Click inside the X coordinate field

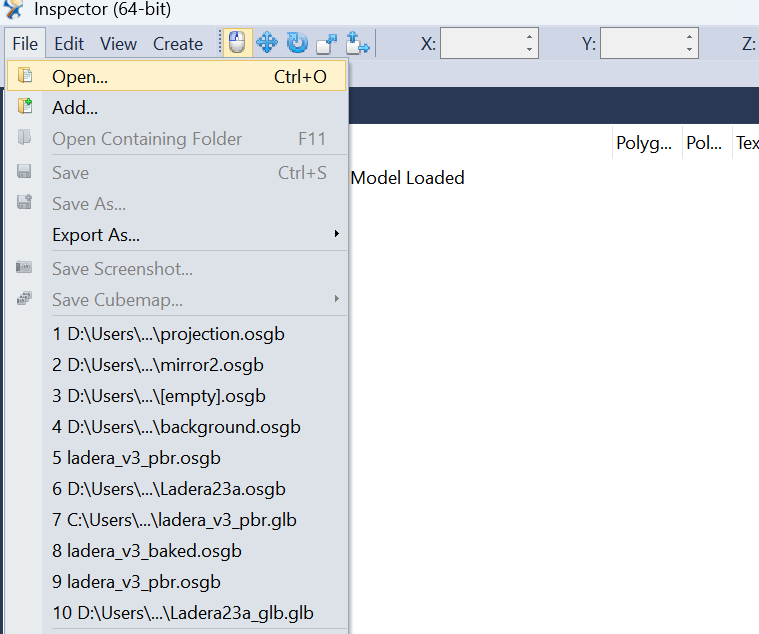click(x=481, y=44)
